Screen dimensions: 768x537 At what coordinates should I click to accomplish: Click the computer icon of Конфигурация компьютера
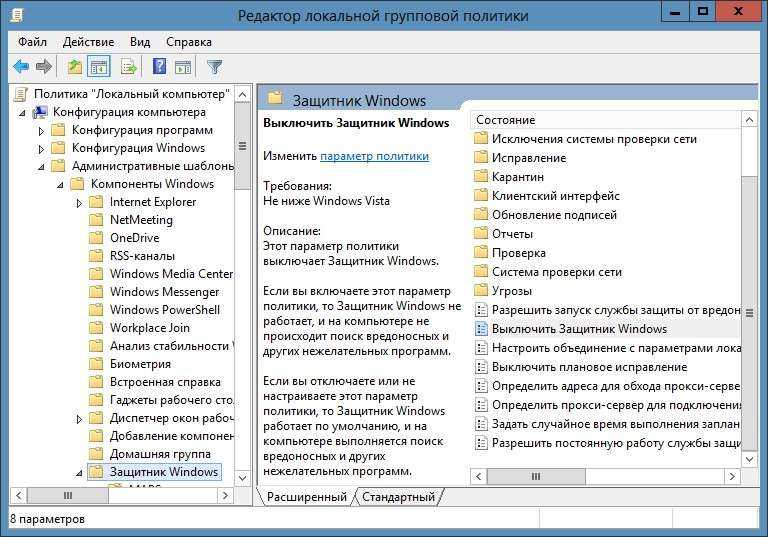tap(40, 112)
